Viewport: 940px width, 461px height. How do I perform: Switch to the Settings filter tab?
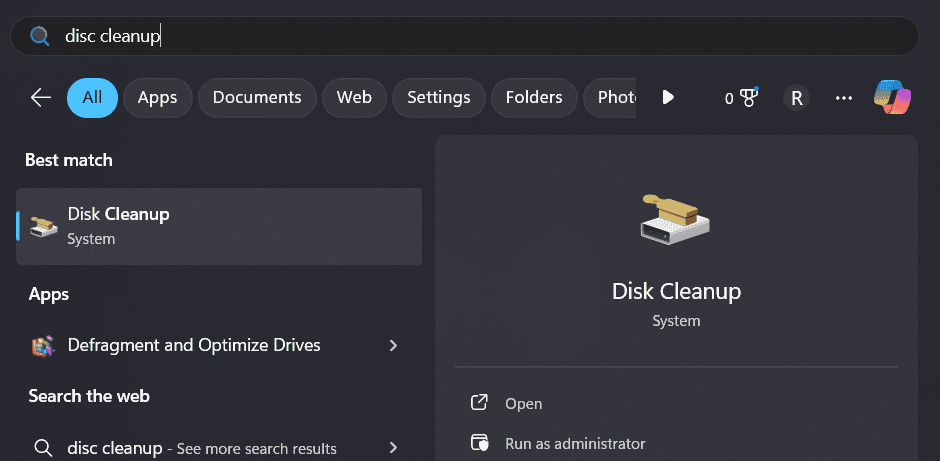(439, 97)
